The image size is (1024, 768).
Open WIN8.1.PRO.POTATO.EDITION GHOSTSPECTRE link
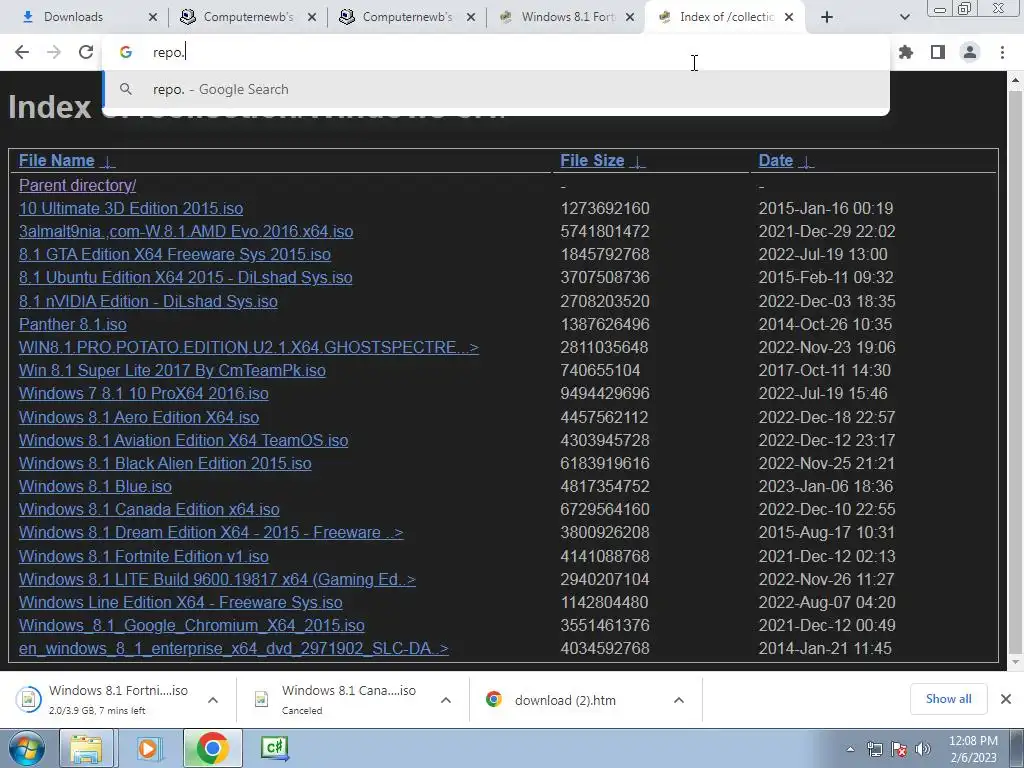[x=249, y=347]
